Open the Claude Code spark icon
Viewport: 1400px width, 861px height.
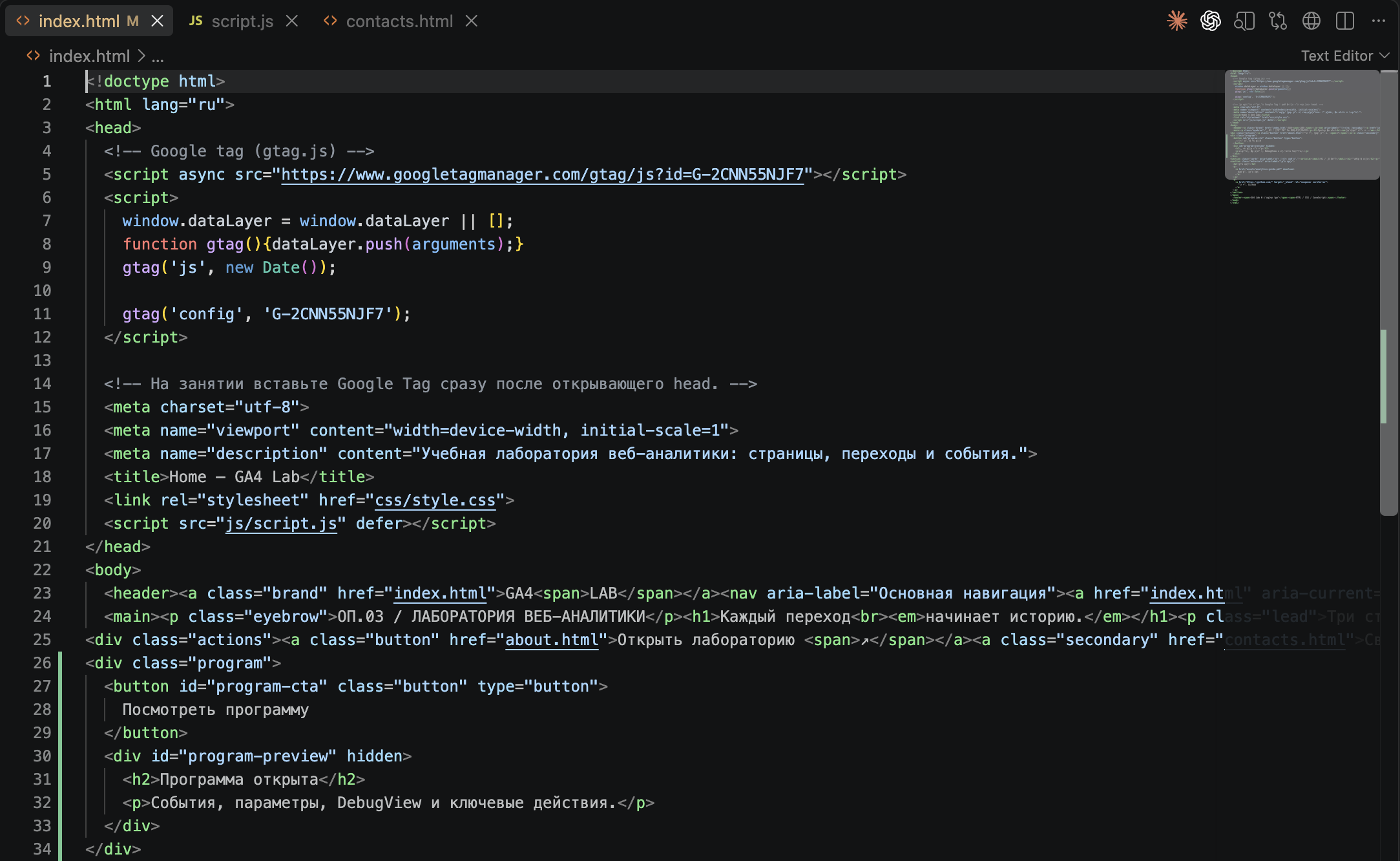[x=1176, y=21]
